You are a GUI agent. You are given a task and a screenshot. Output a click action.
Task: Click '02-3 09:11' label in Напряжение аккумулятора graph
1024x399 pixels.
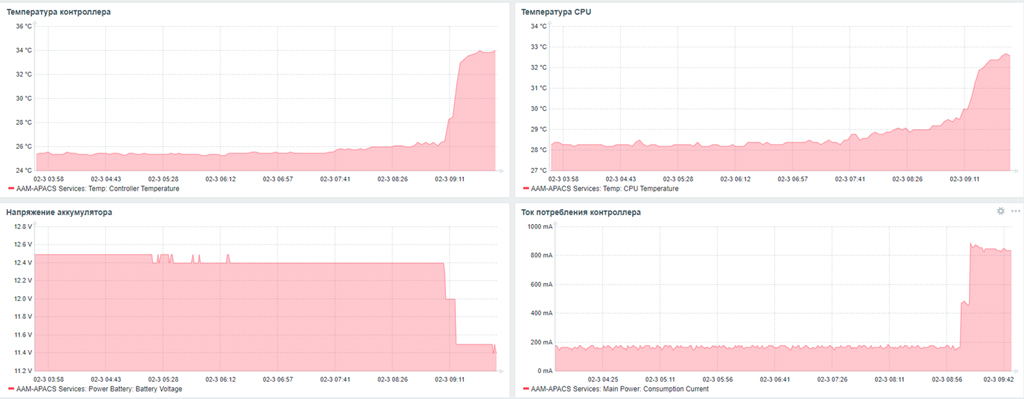pos(449,378)
